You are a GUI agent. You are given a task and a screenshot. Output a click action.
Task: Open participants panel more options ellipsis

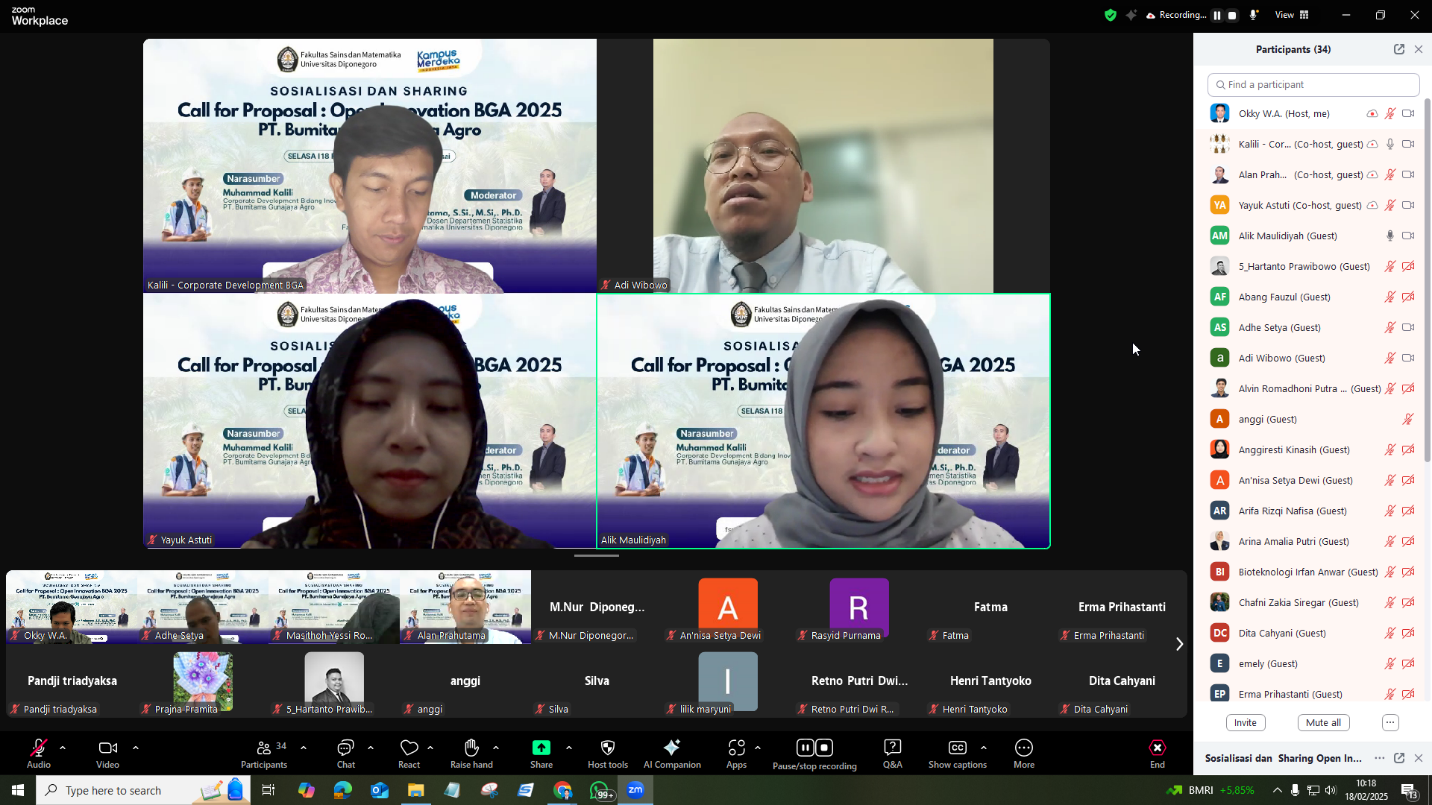[1390, 722]
